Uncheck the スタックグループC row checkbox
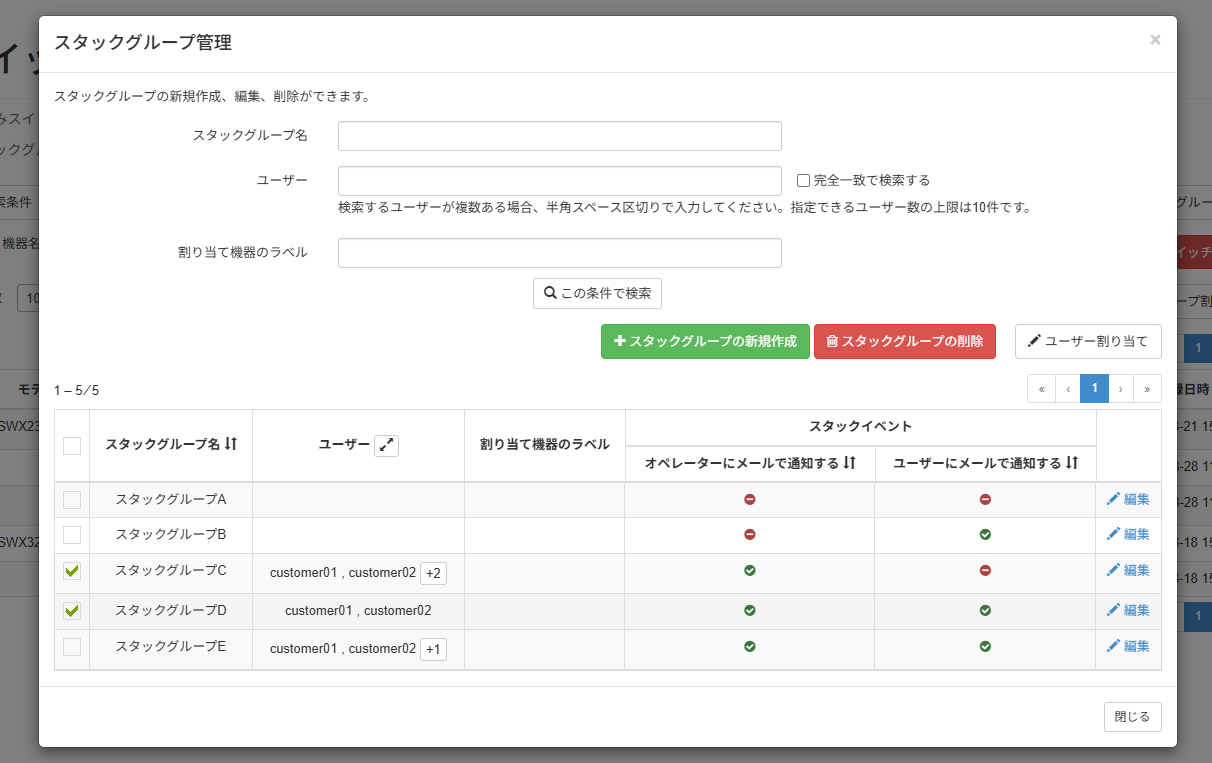Image resolution: width=1212 pixels, height=763 pixels. pyautogui.click(x=71, y=571)
